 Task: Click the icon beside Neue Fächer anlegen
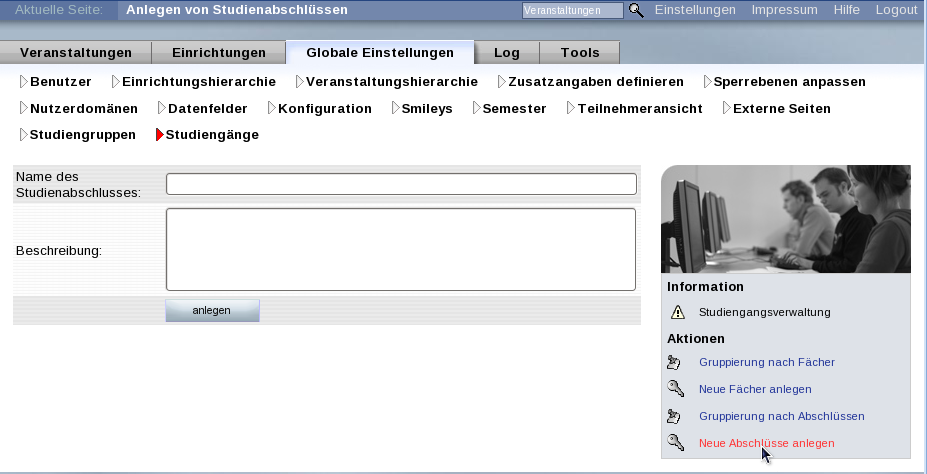675,389
